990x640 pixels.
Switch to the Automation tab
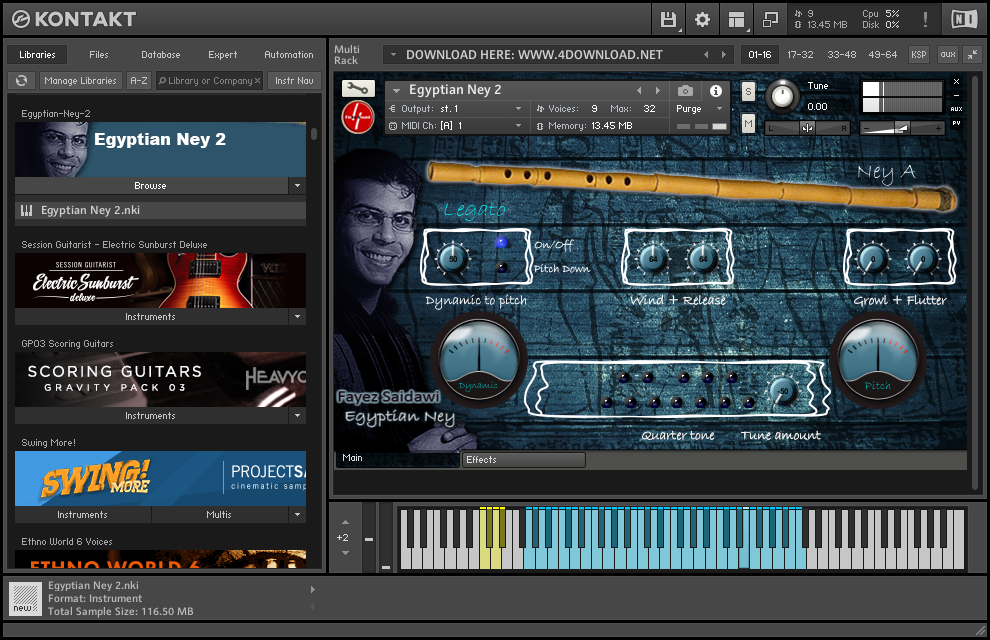pos(289,55)
